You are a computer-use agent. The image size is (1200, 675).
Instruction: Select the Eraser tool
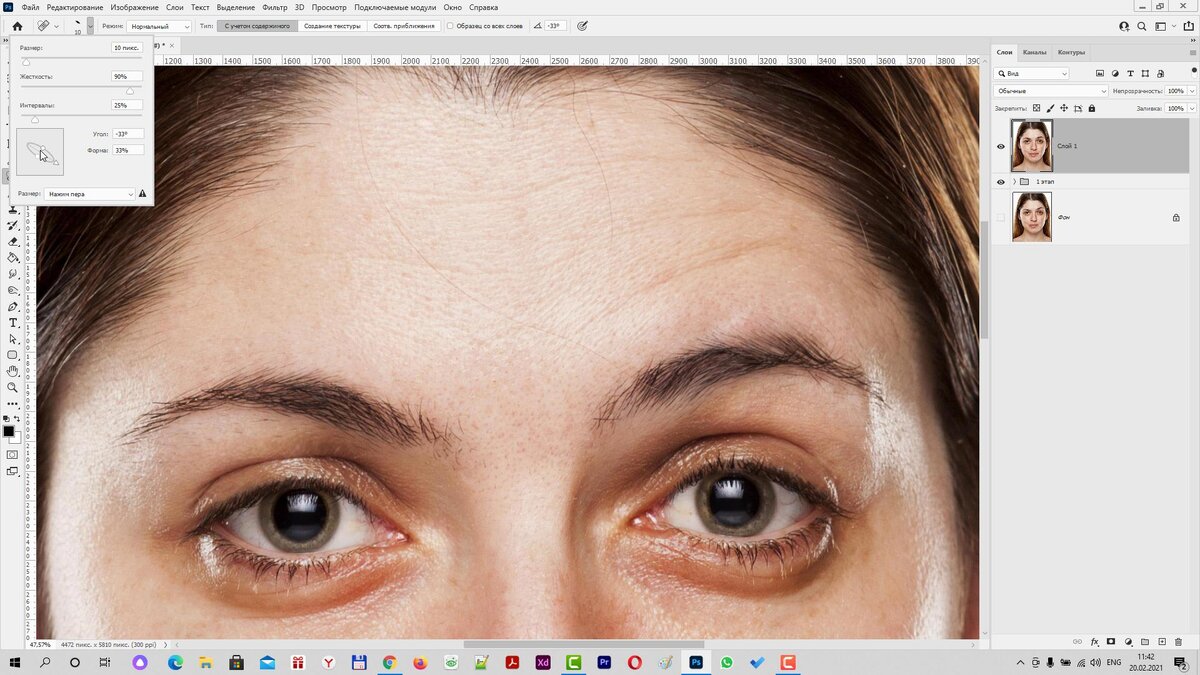(x=13, y=241)
